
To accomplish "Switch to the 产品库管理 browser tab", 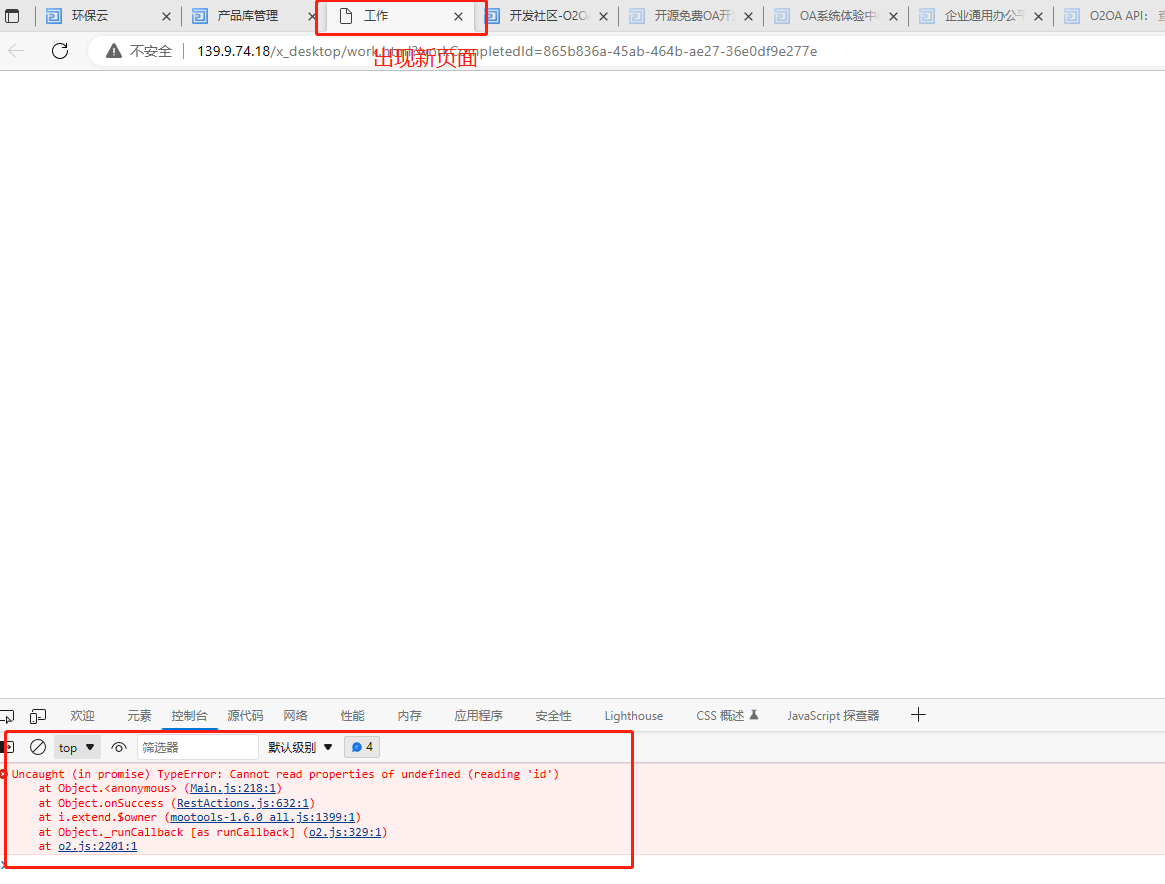I will tap(247, 16).
